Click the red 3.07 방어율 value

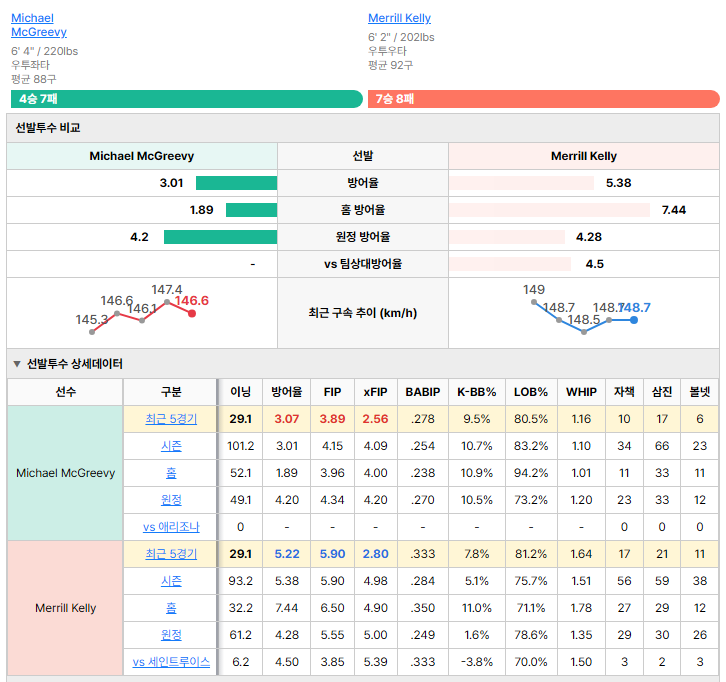pos(287,419)
